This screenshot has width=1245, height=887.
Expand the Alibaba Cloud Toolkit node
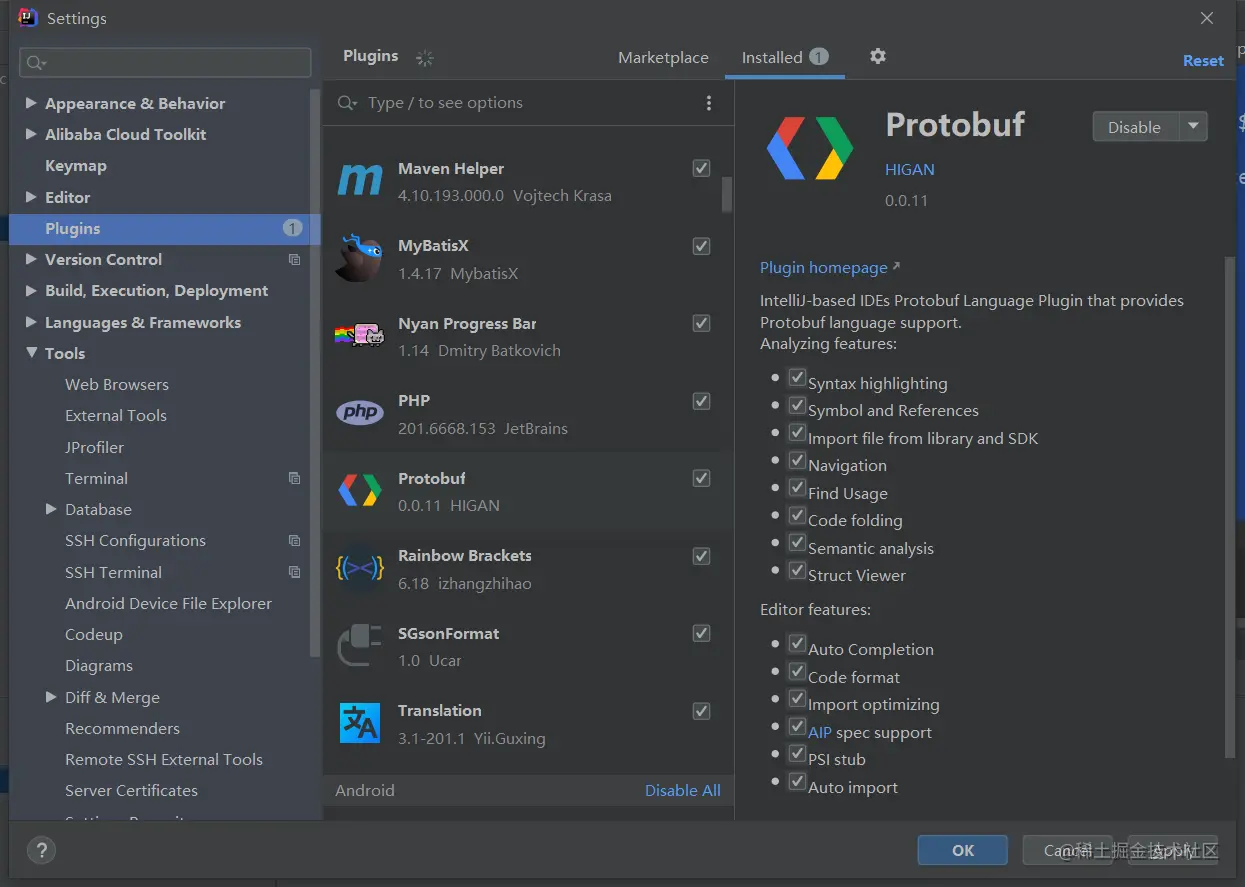coord(31,134)
